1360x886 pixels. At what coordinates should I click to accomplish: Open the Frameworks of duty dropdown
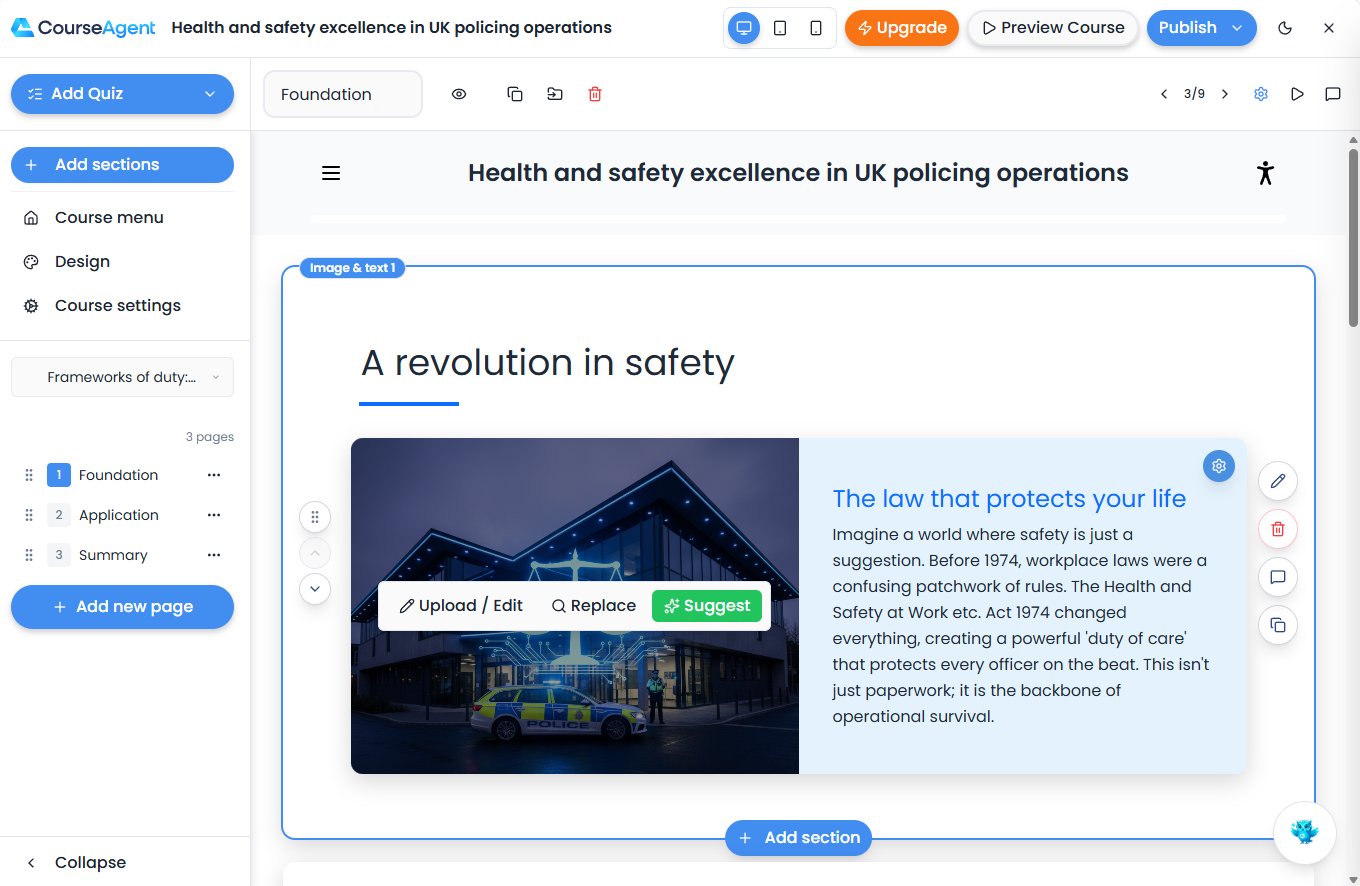122,377
